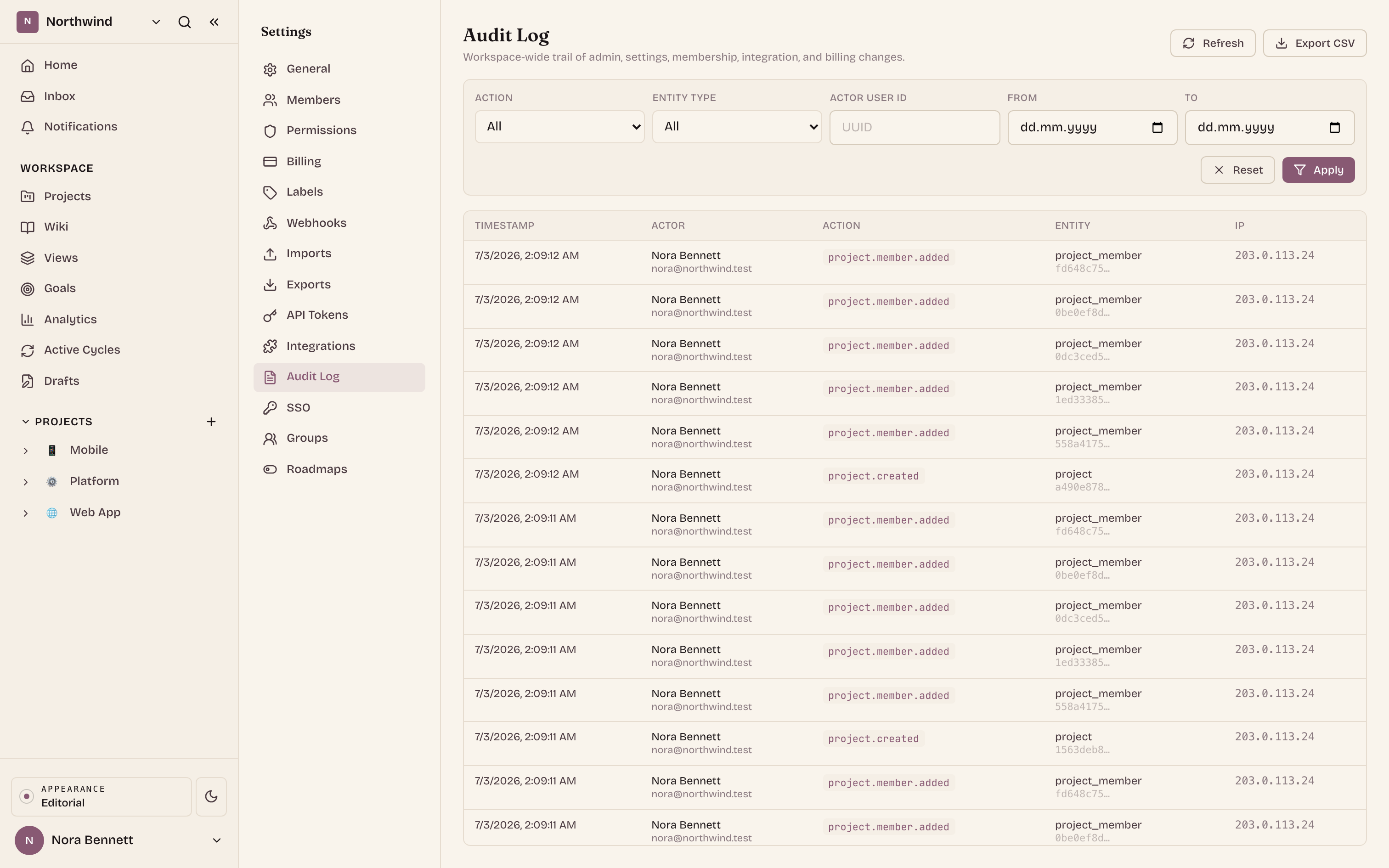Click the Roadmaps icon
1389x868 pixels.
pos(270,469)
